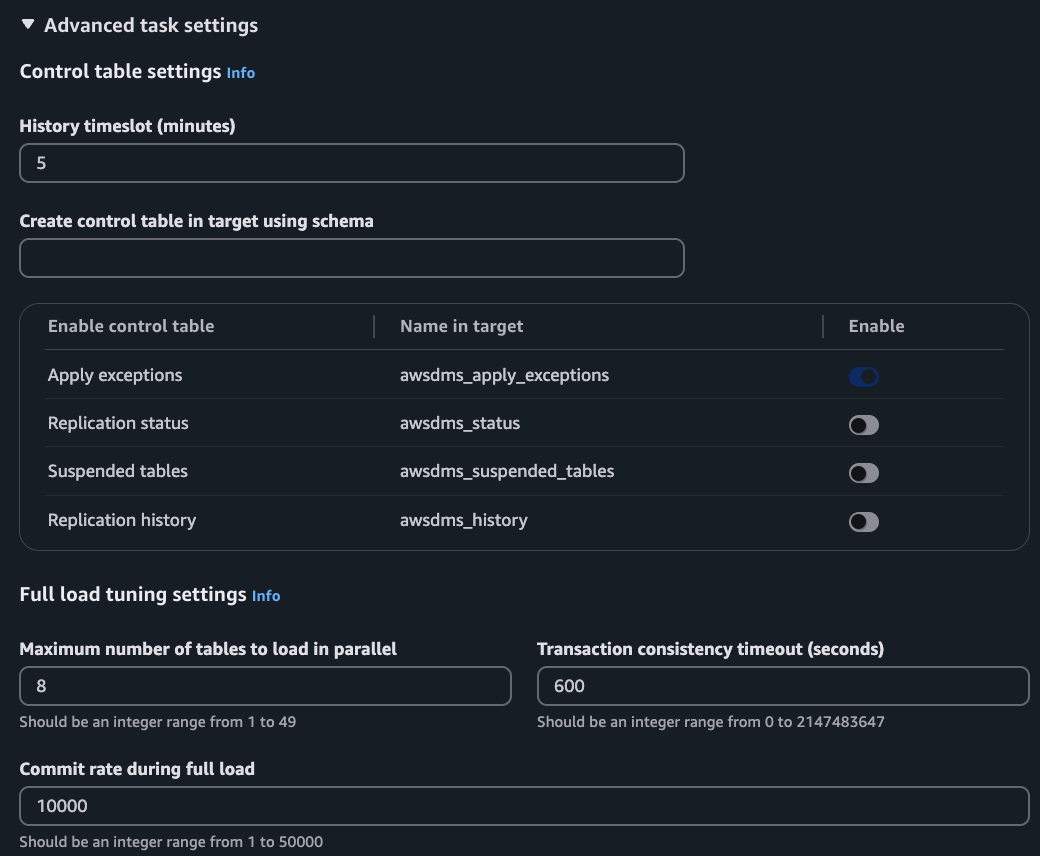1040x856 pixels.
Task: Open Info link for Full load tuning
Action: [266, 596]
